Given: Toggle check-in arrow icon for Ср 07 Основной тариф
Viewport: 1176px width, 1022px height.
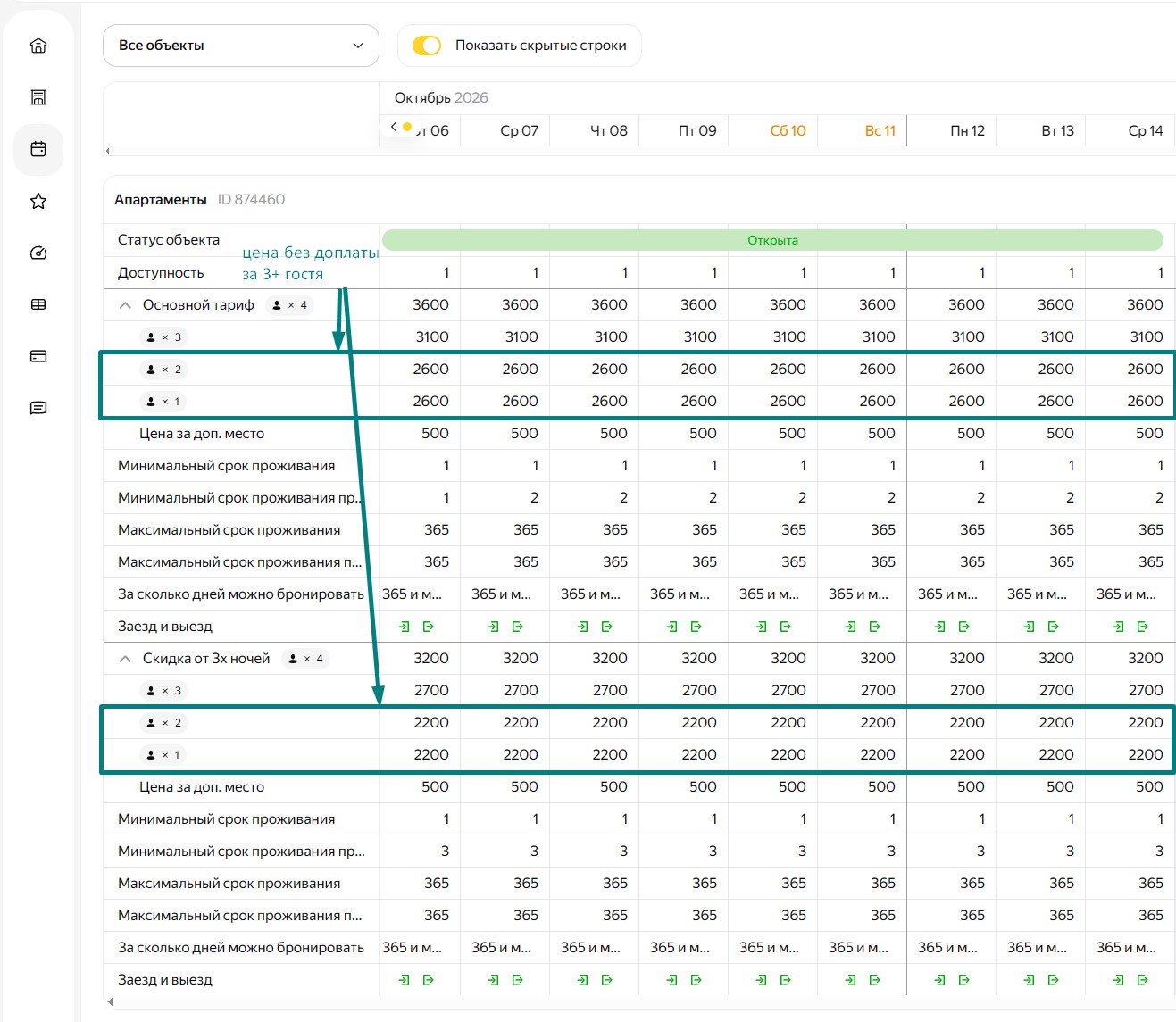Looking at the screenshot, I should [x=494, y=627].
